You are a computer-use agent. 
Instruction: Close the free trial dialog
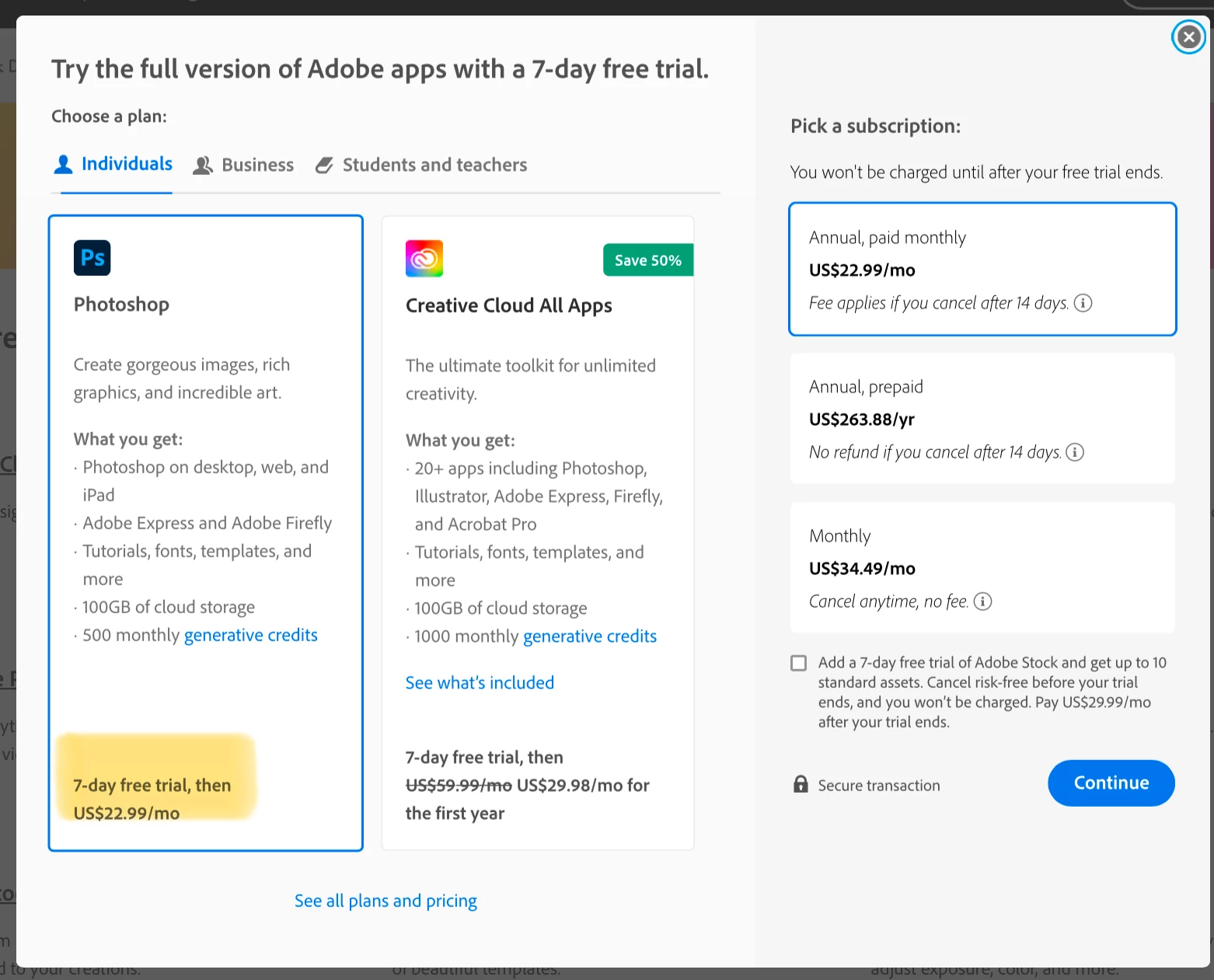click(x=1188, y=37)
